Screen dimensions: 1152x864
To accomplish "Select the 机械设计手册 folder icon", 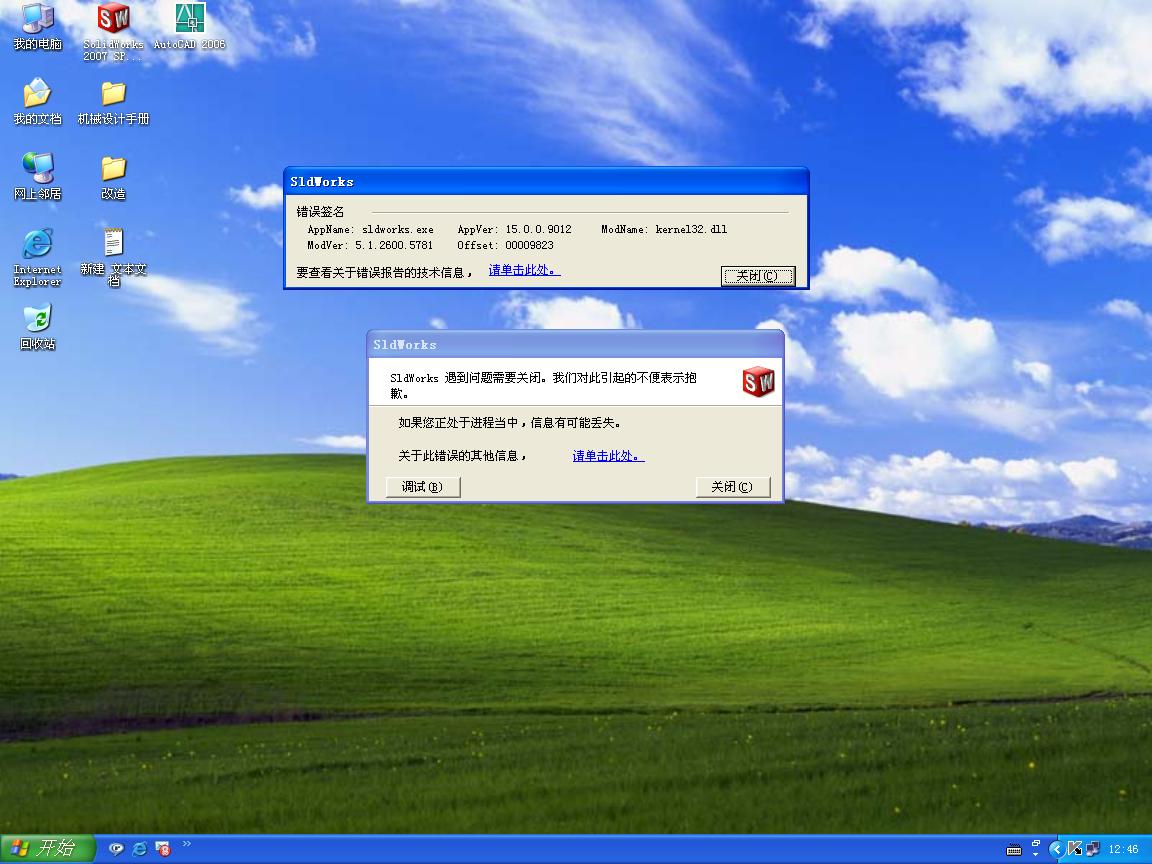I will click(113, 102).
